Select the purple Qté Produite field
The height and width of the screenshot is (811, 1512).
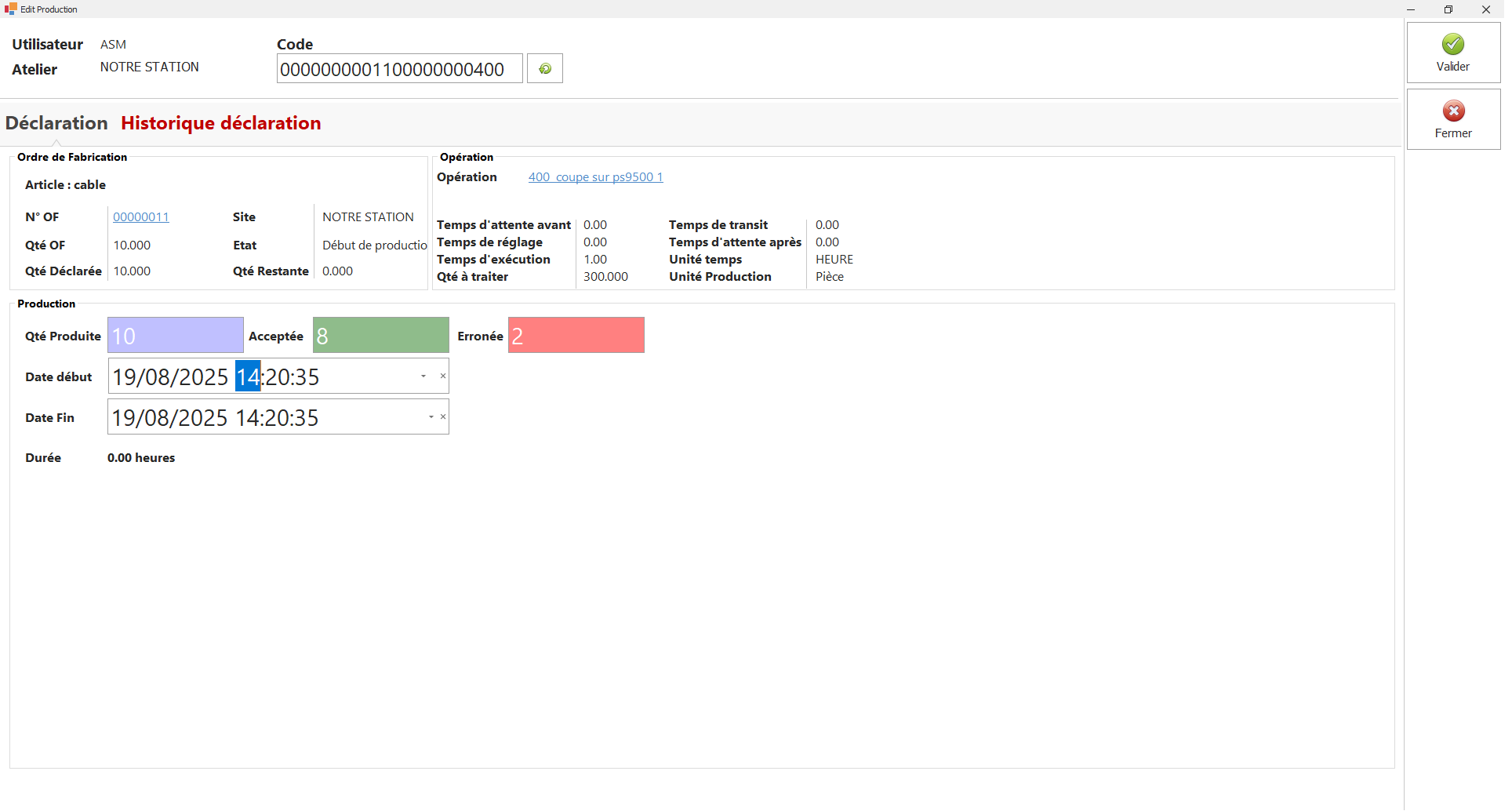175,336
